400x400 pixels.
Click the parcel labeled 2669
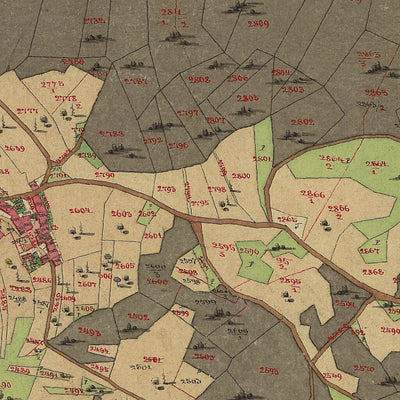(x=15, y=149)
